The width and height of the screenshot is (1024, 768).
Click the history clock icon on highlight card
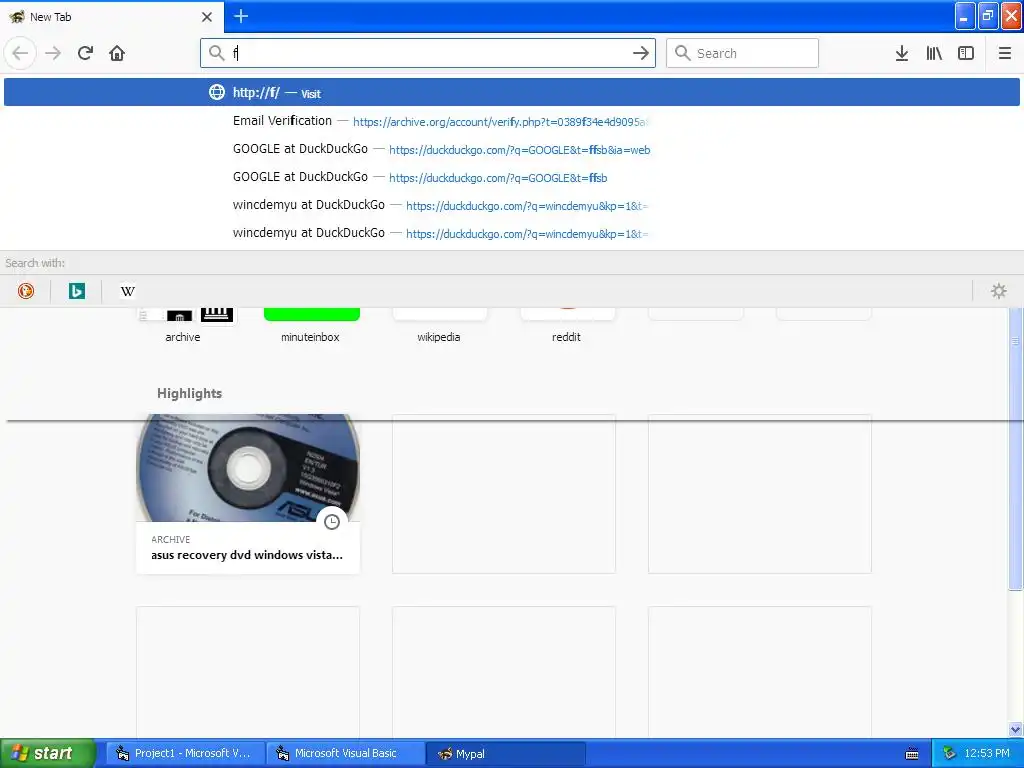332,522
